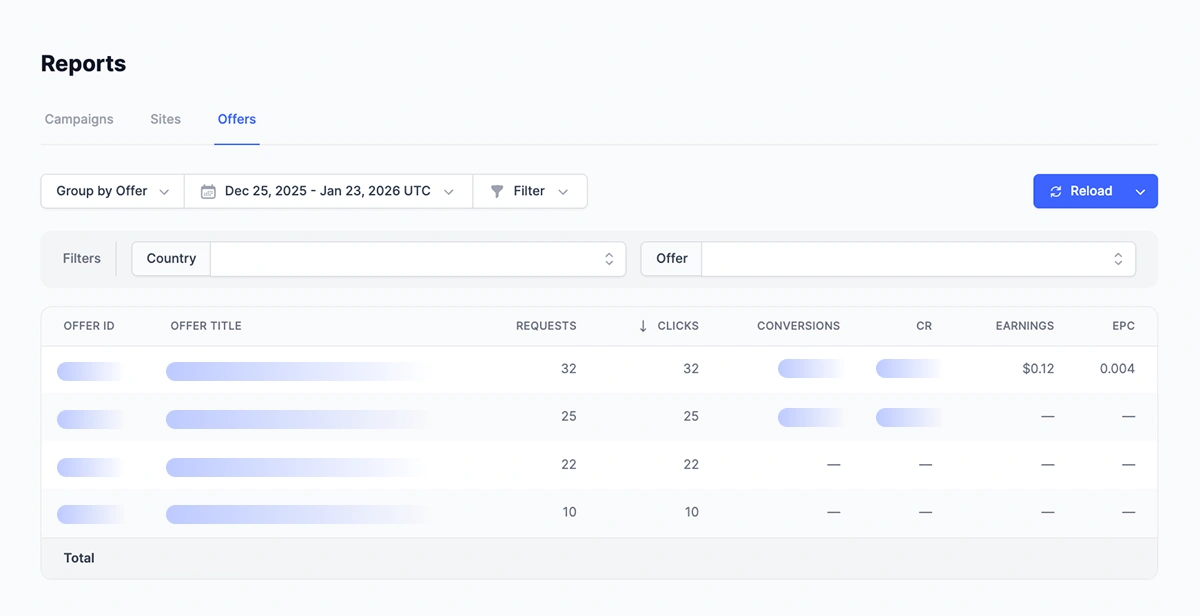1200x616 pixels.
Task: Sort the table by the Earnings column
Action: 1024,326
